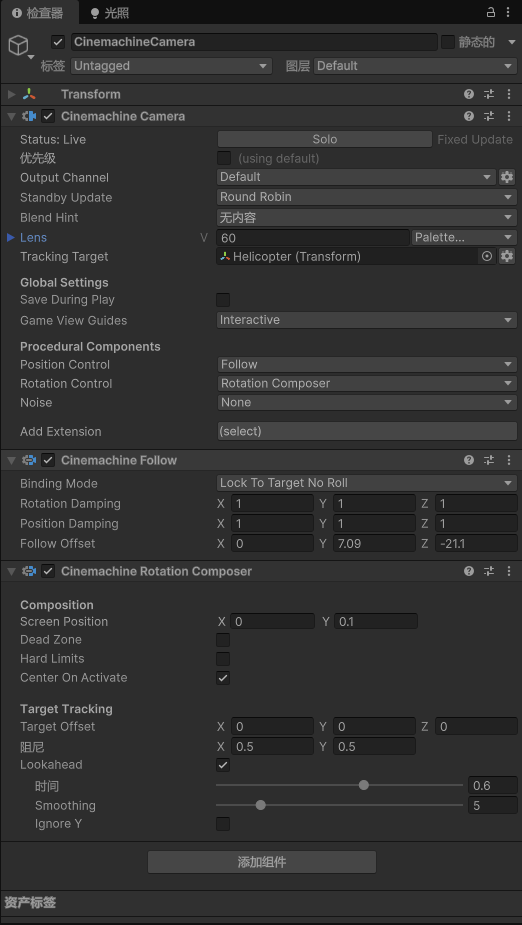Click the 添加组件 Add Component button
This screenshot has width=522, height=925.
[262, 862]
